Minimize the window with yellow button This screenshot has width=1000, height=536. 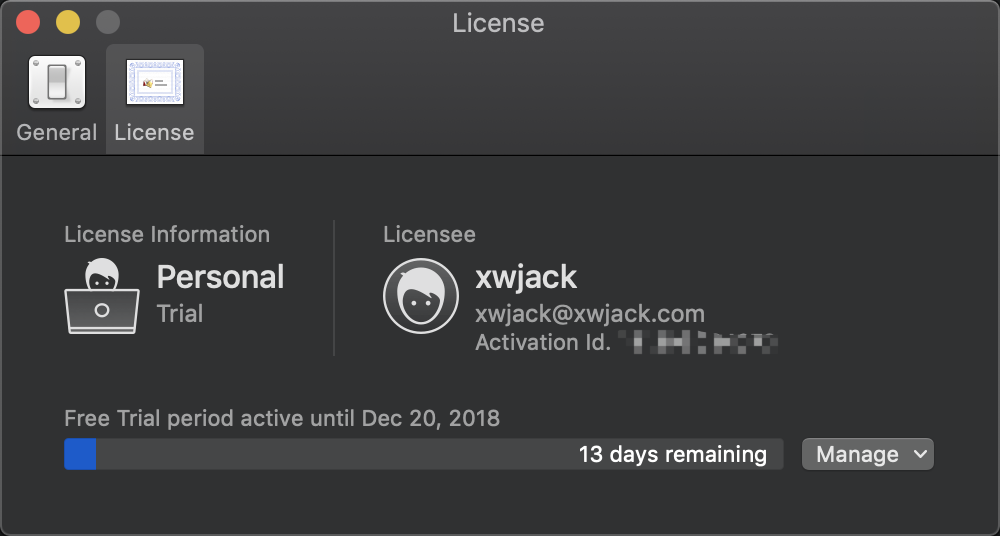pos(68,22)
